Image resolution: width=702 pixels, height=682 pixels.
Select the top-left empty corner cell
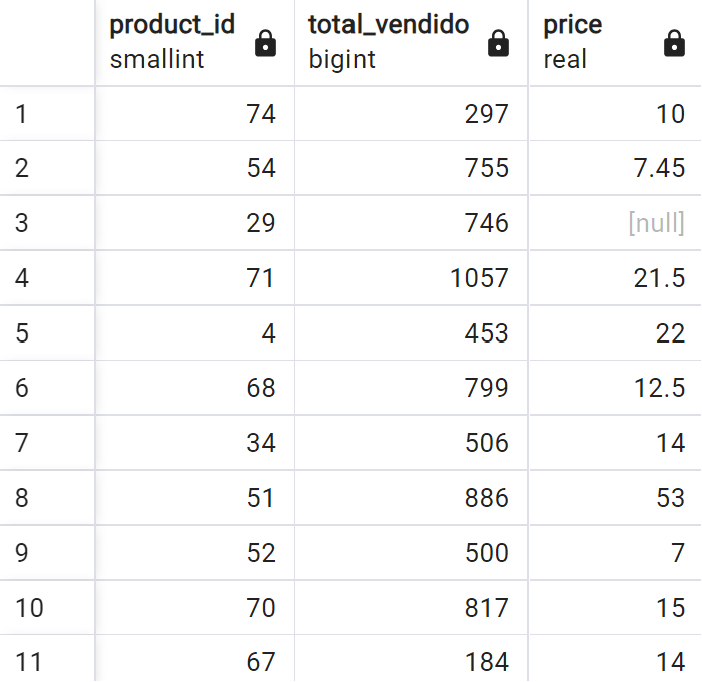click(x=47, y=43)
